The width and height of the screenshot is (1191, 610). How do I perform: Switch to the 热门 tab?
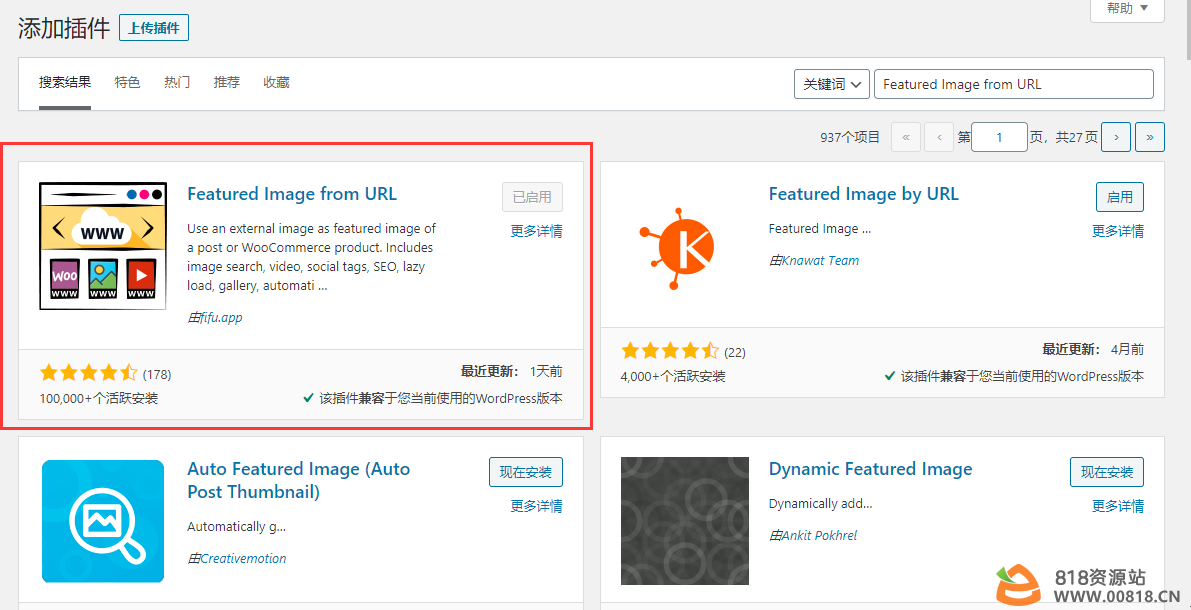click(177, 82)
